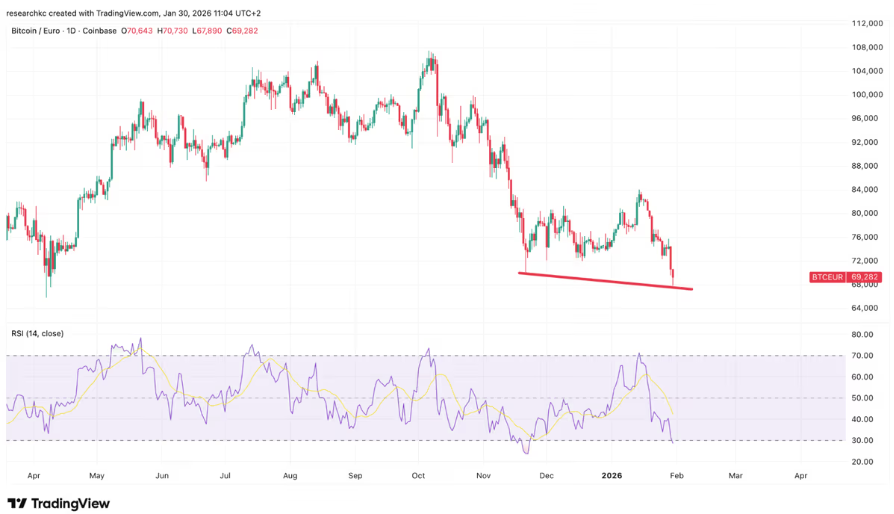The image size is (894, 514).
Task: Click the red 69,282 current price value
Action: [x=862, y=276]
